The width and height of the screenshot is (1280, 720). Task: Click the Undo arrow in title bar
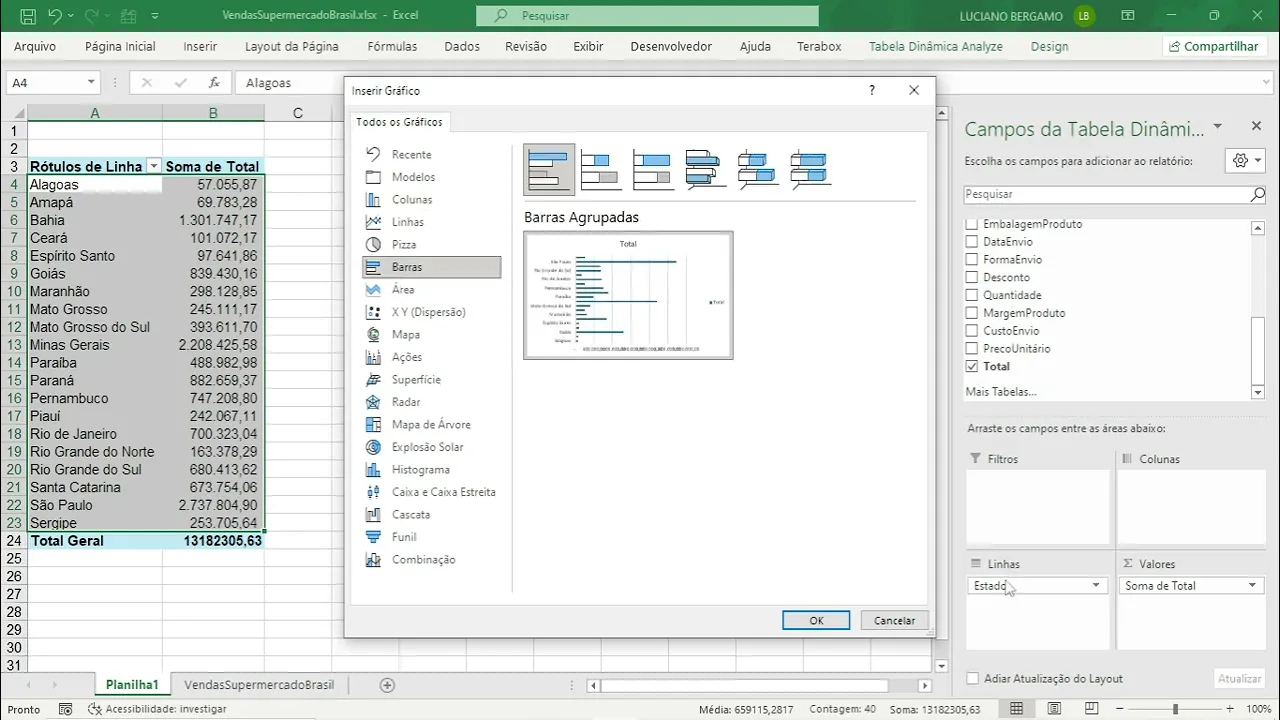[55, 16]
